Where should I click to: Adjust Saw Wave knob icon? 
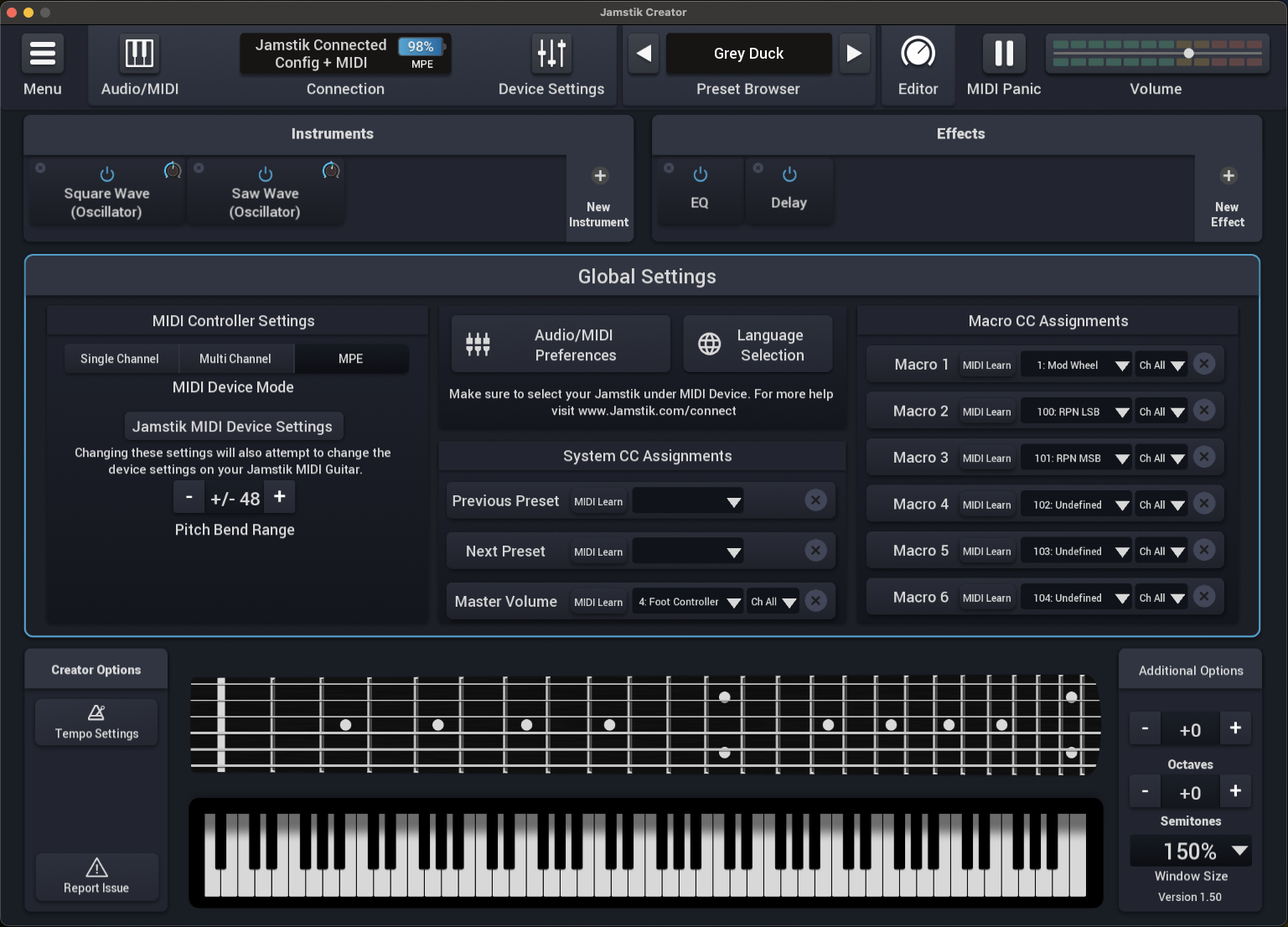coord(331,171)
